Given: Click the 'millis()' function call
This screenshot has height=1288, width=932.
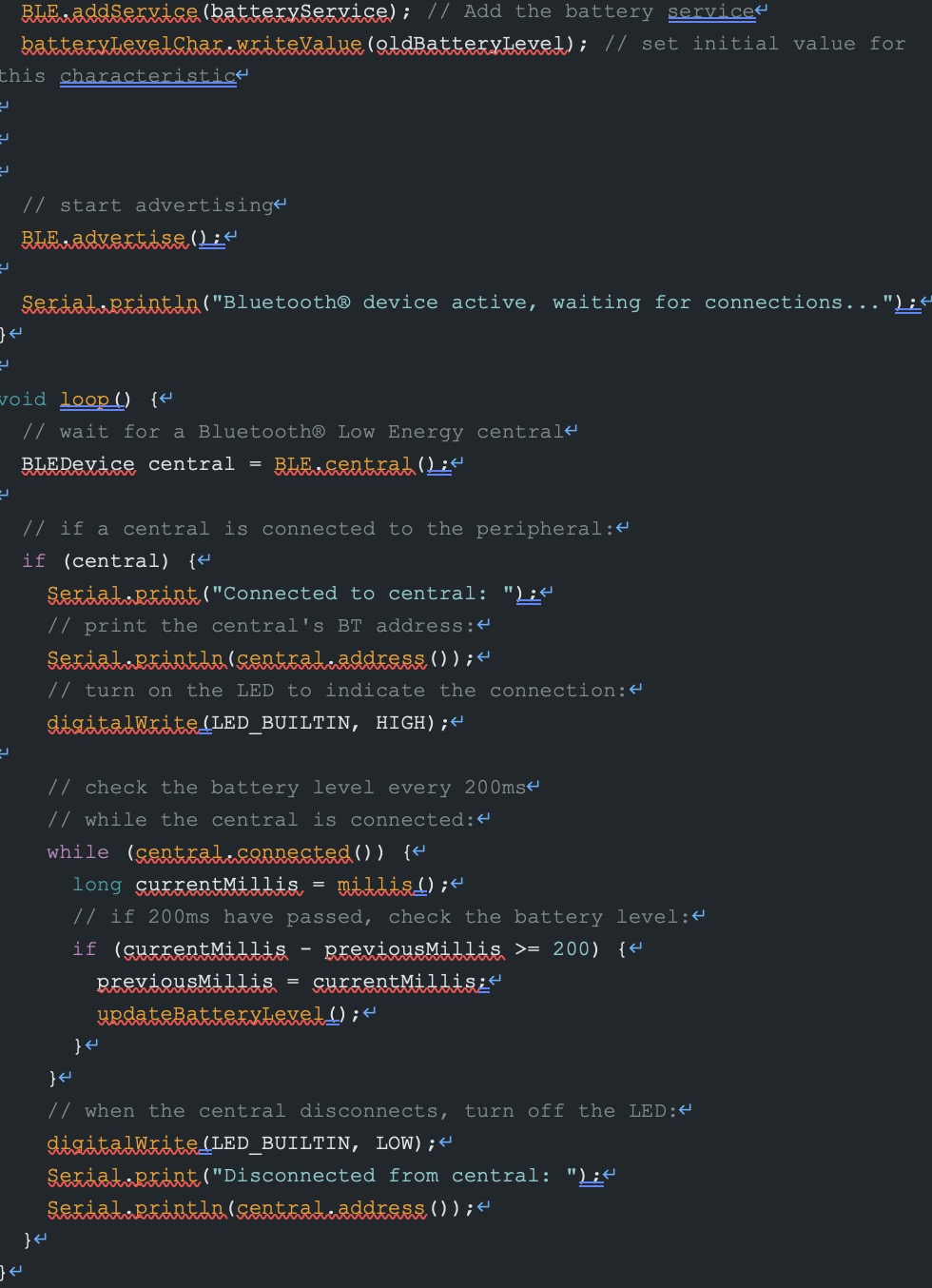Looking at the screenshot, I should 388,885.
